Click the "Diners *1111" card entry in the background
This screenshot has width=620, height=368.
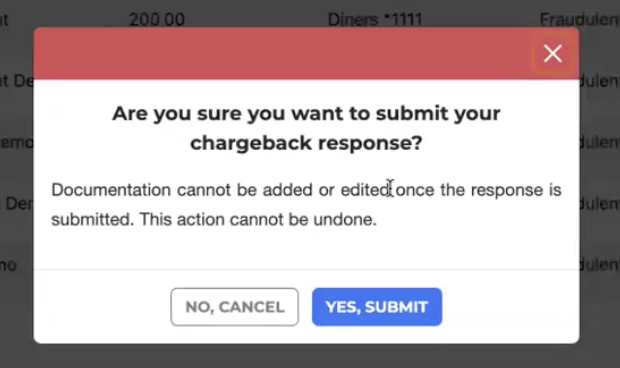[x=375, y=19]
